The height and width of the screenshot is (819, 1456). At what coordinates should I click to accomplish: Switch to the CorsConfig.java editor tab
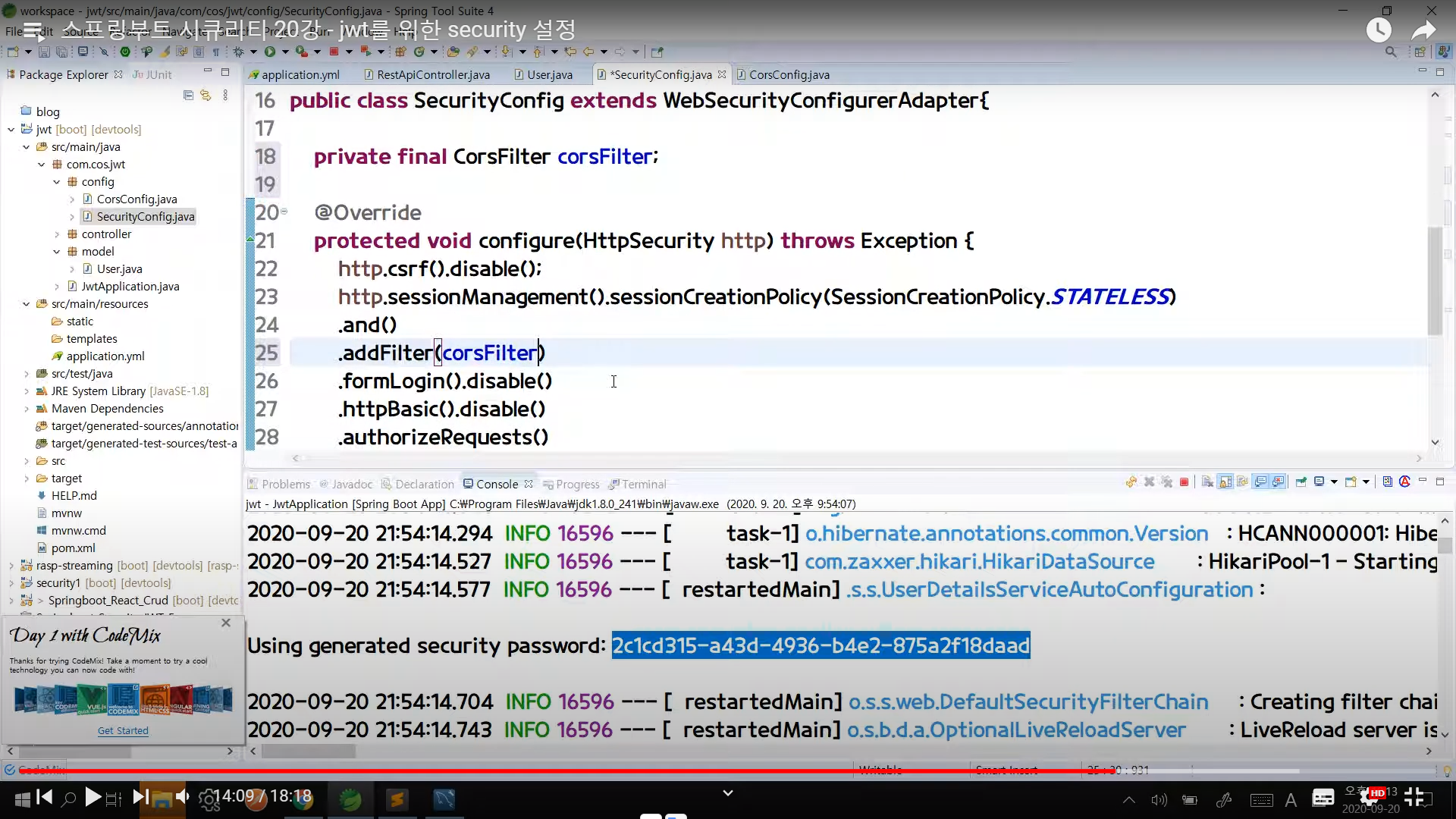pyautogui.click(x=789, y=74)
